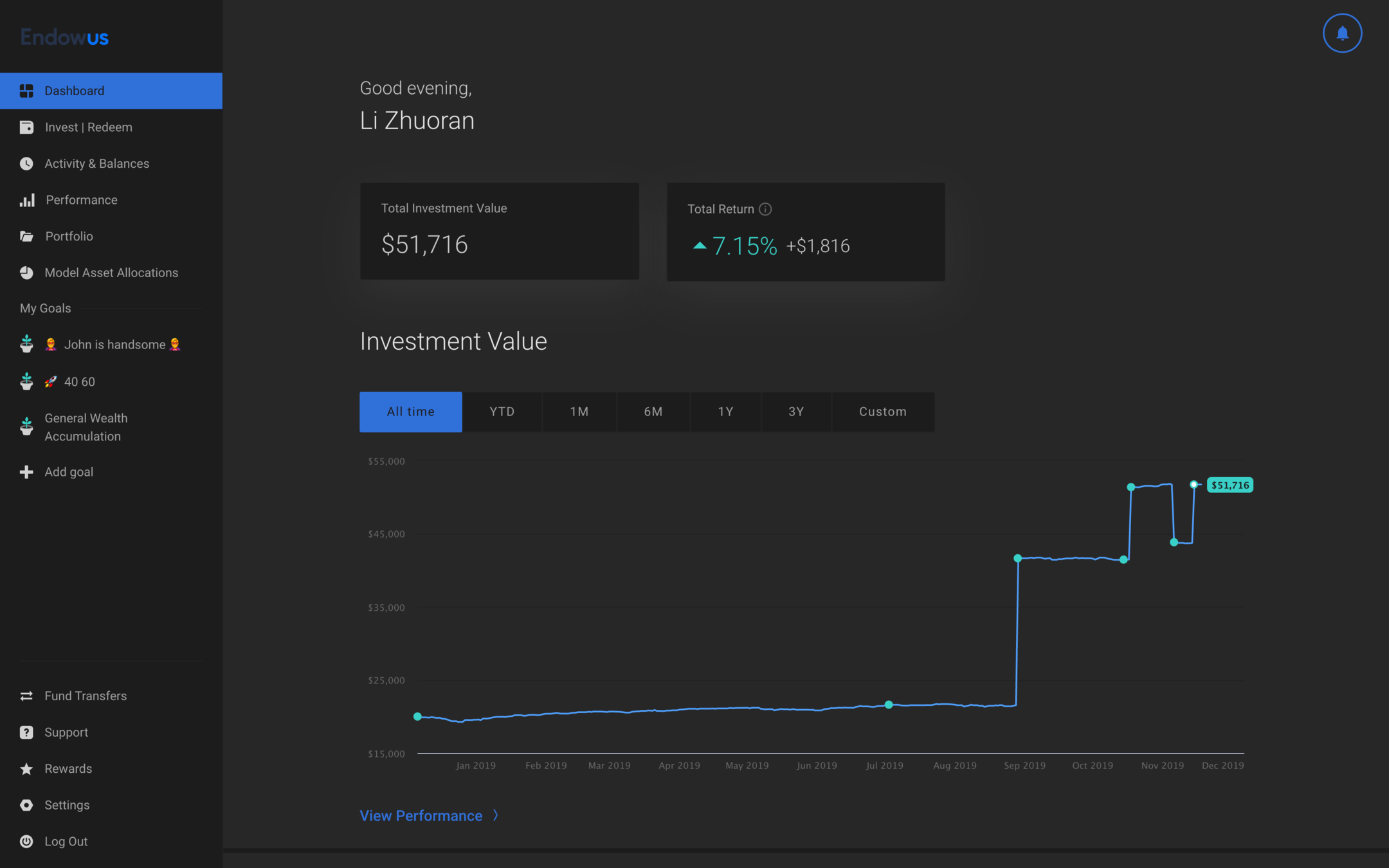Open Invest | Redeem menu item
The height and width of the screenshot is (868, 1389).
(x=88, y=127)
